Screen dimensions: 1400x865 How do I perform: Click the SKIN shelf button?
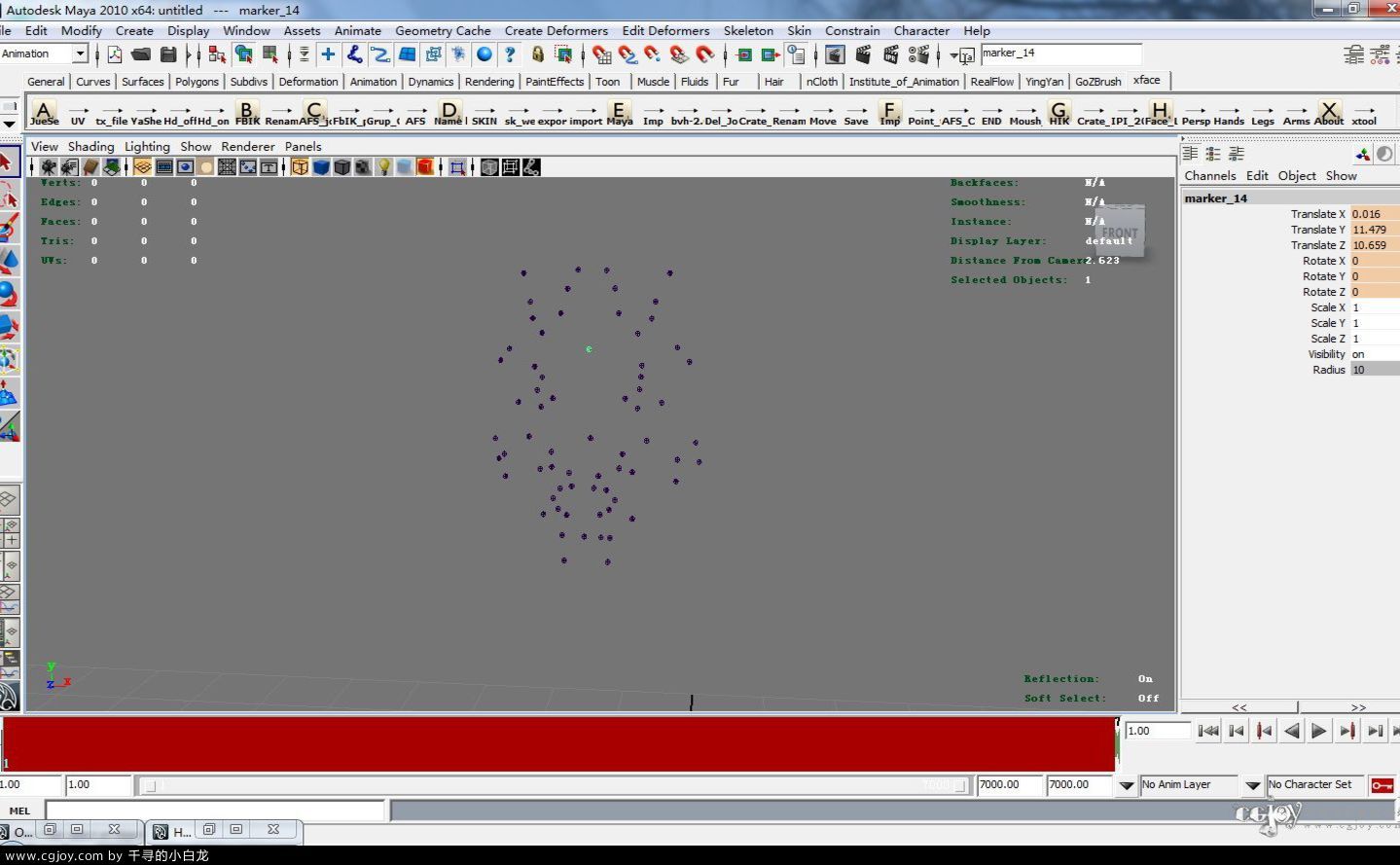(x=485, y=113)
